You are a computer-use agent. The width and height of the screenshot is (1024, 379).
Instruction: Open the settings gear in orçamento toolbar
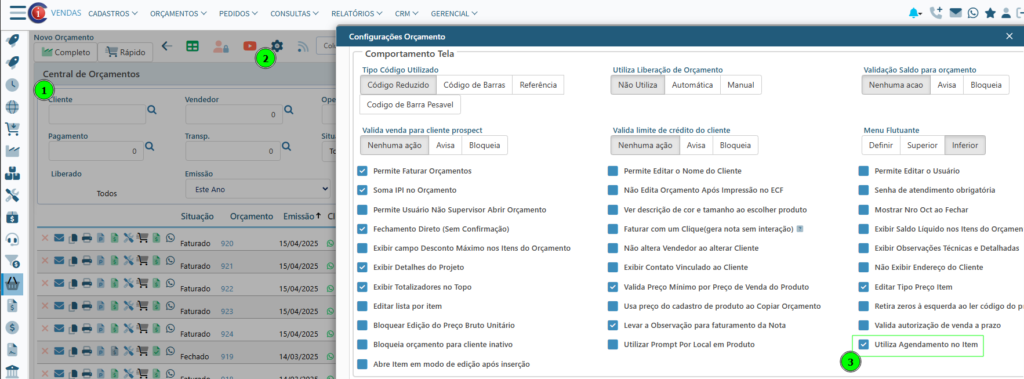point(278,46)
